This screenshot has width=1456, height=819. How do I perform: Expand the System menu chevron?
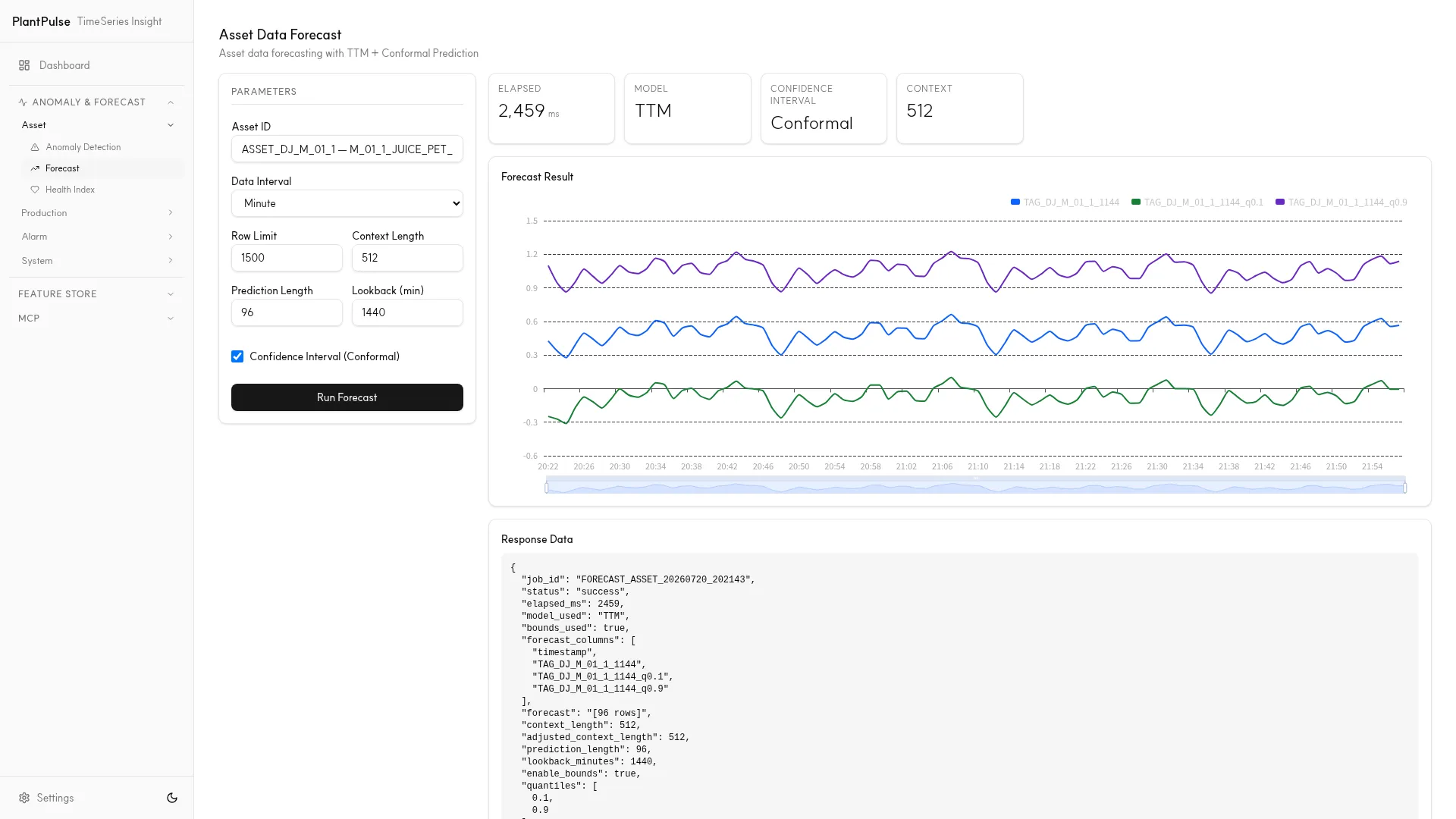tap(171, 261)
